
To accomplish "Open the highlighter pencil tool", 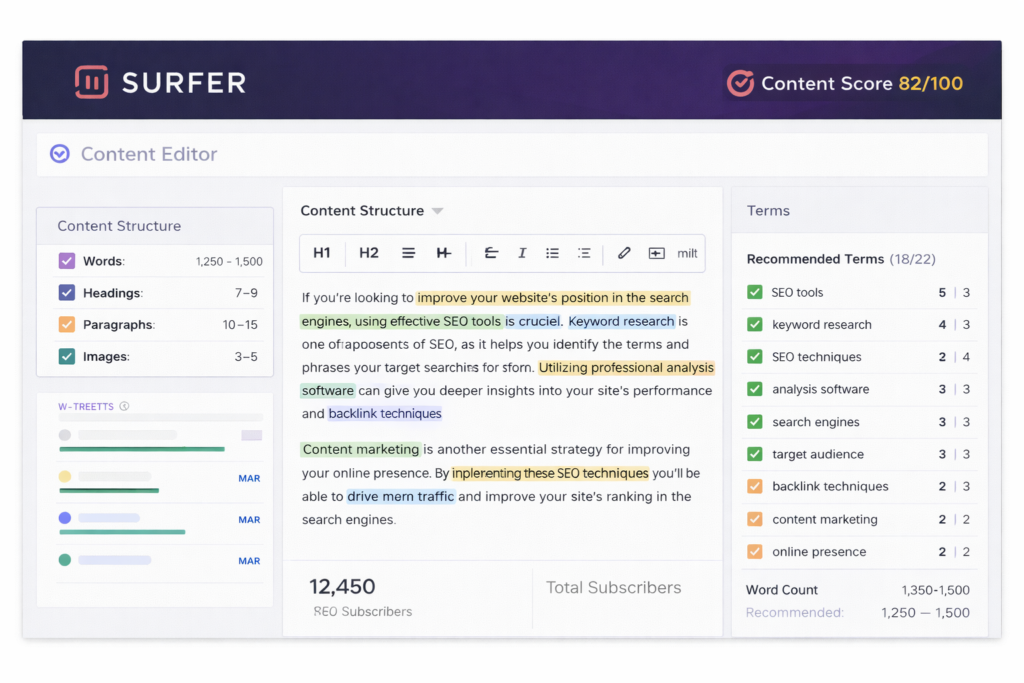I will coord(624,253).
